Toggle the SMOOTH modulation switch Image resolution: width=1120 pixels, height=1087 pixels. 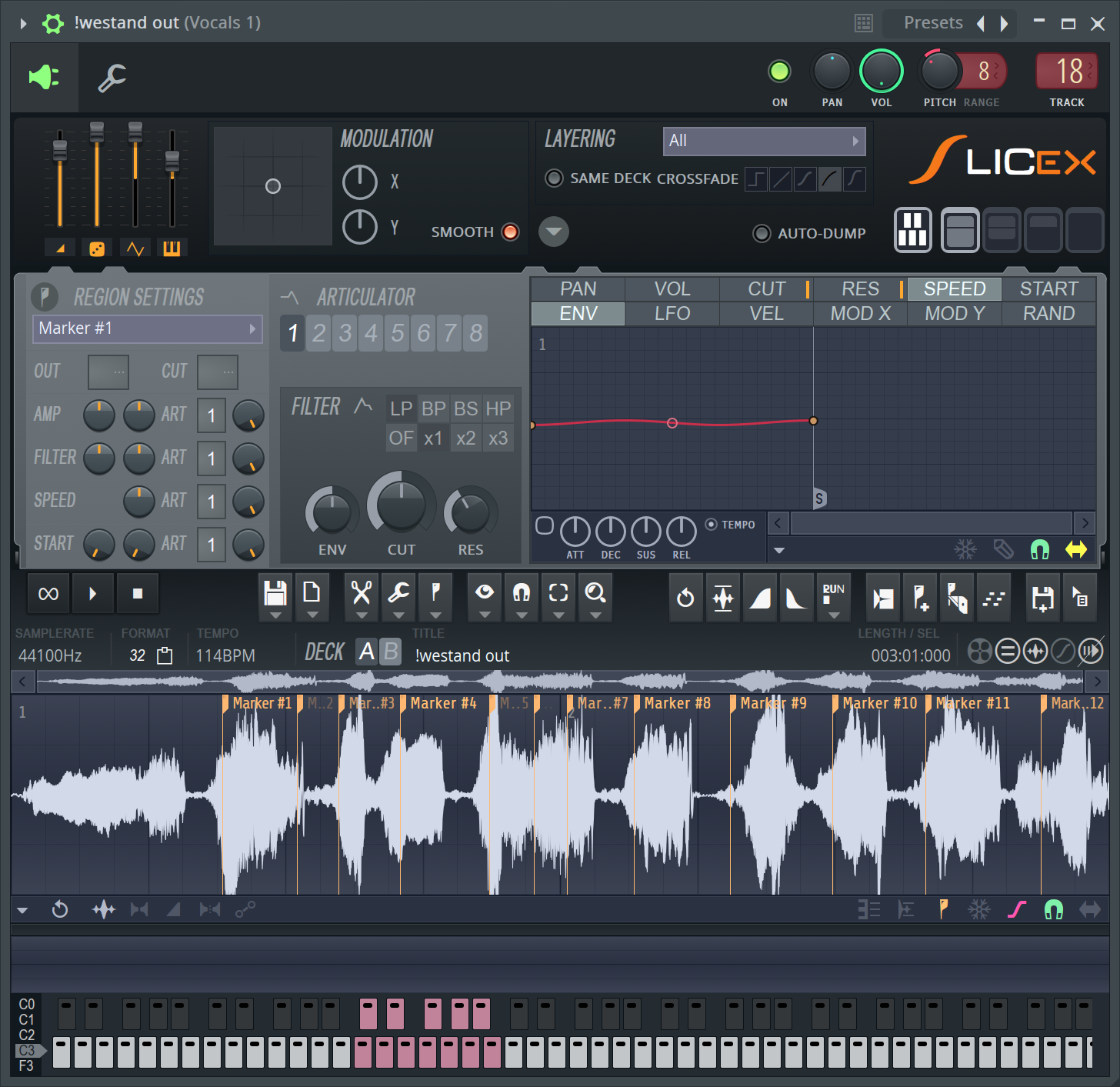pos(510,232)
